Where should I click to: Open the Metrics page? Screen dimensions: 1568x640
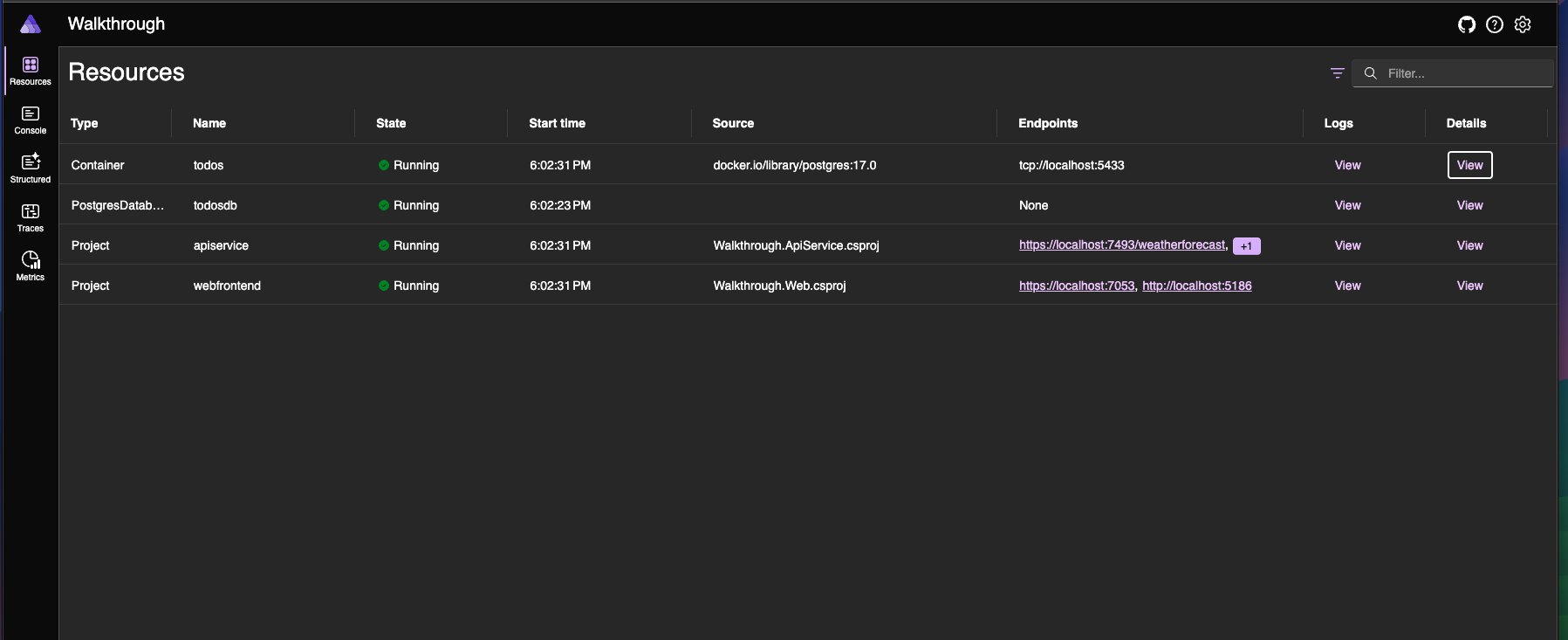(x=31, y=266)
